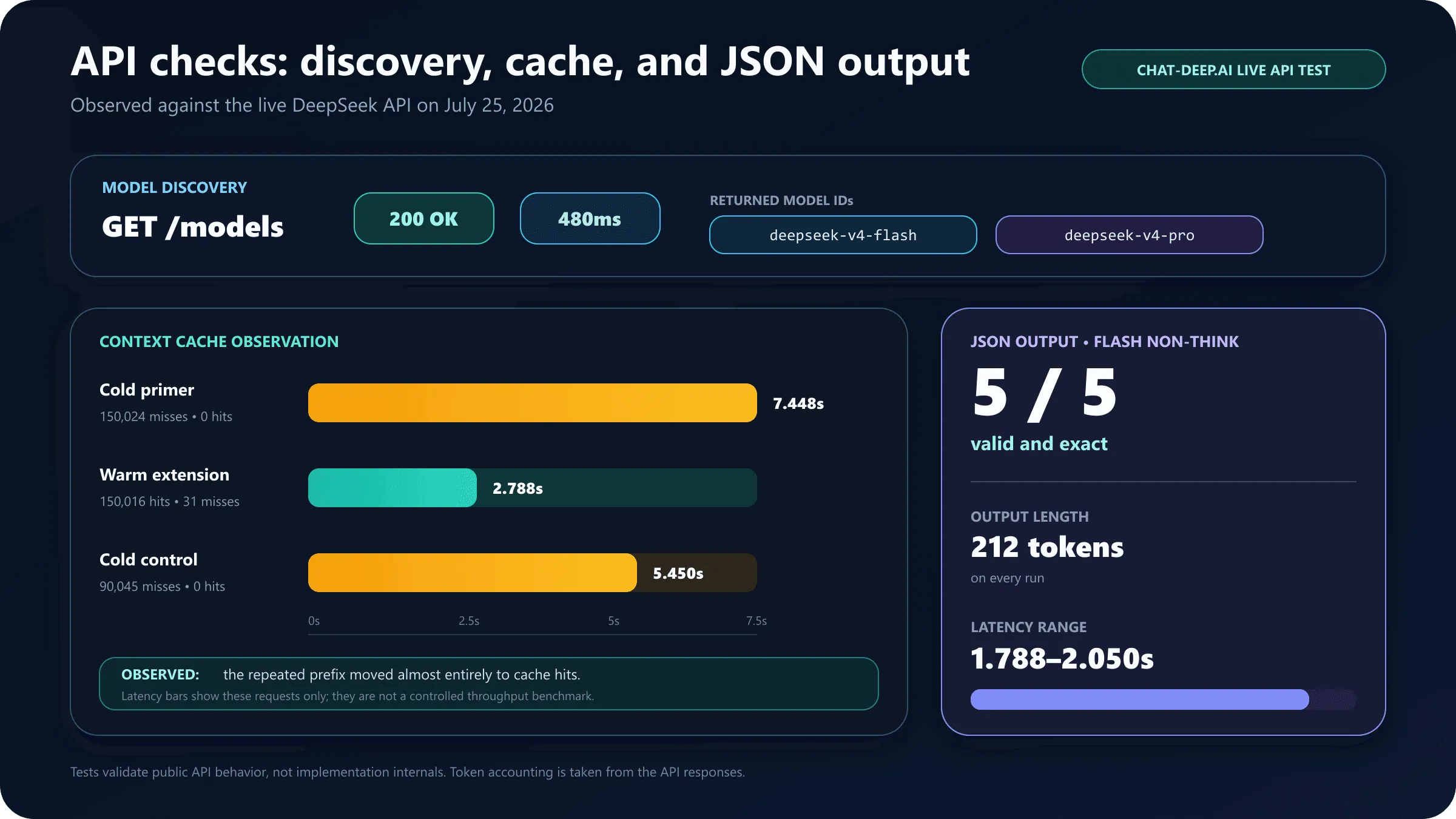Click the '5.450s' latency value
This screenshot has height=819, width=1456.
coord(678,573)
